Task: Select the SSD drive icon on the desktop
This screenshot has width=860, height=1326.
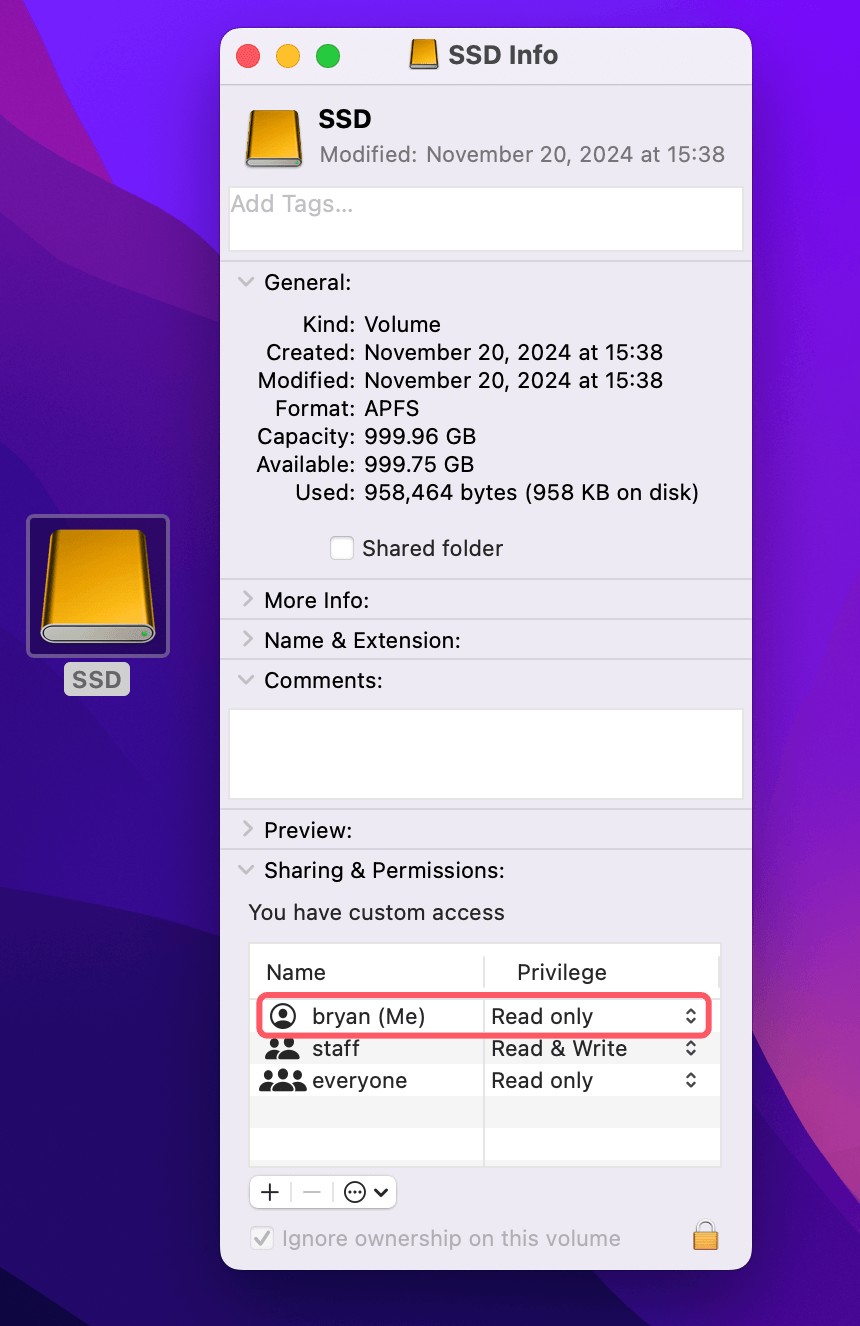Action: click(x=97, y=585)
